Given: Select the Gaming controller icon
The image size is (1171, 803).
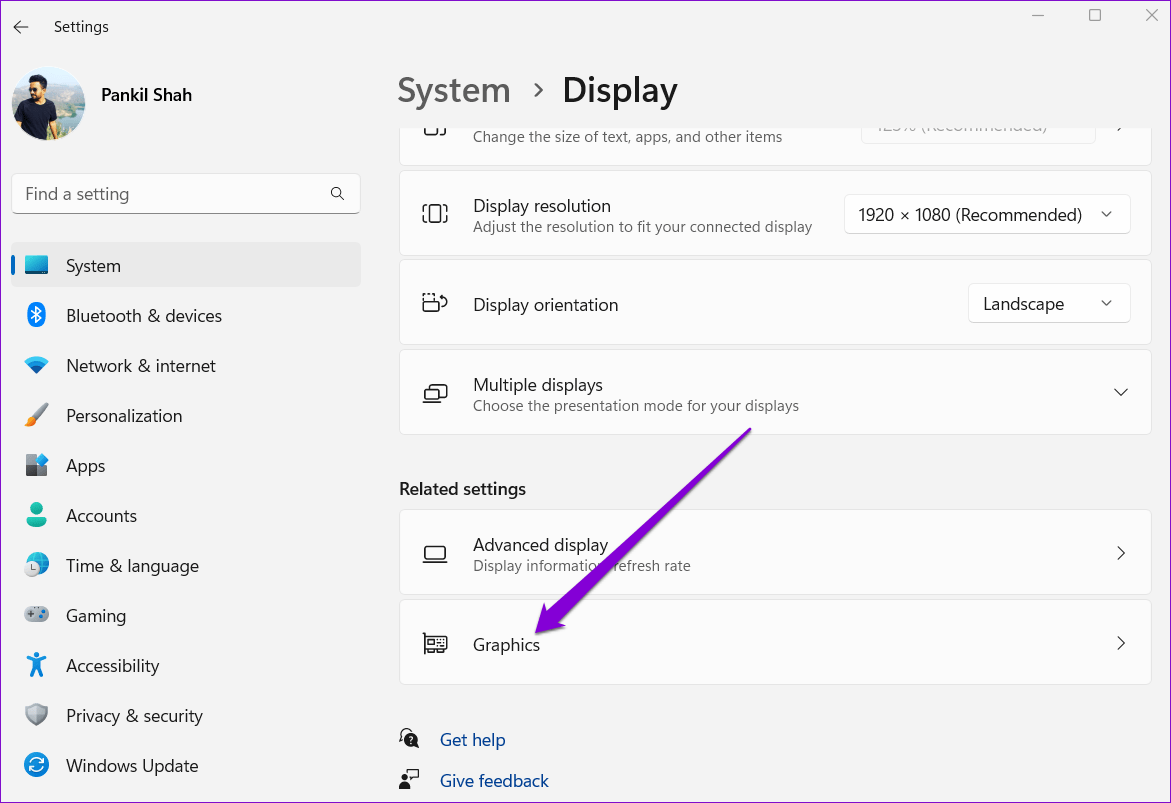Looking at the screenshot, I should pyautogui.click(x=37, y=616).
